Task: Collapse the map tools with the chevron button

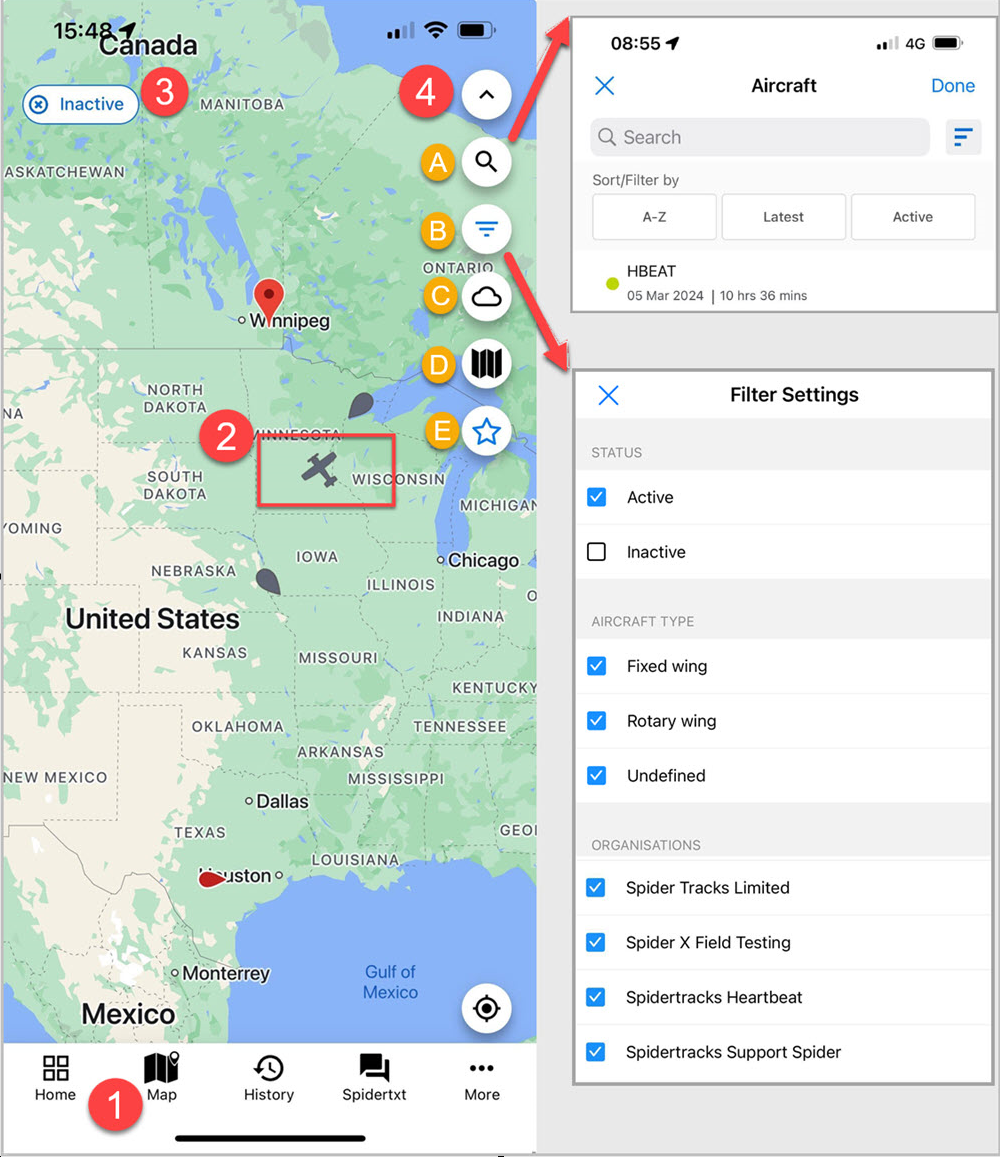Action: point(486,94)
